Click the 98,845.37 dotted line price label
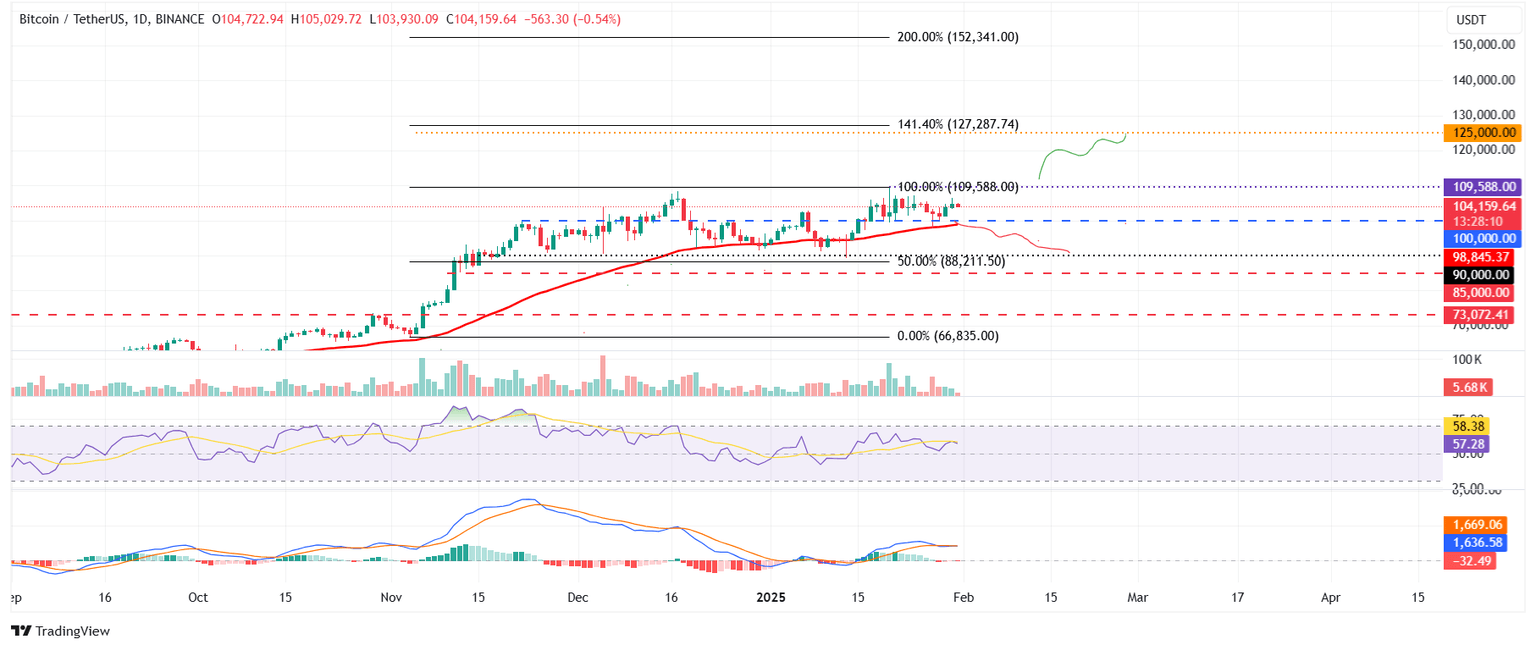This screenshot has height=649, width=1536. pyautogui.click(x=1481, y=257)
